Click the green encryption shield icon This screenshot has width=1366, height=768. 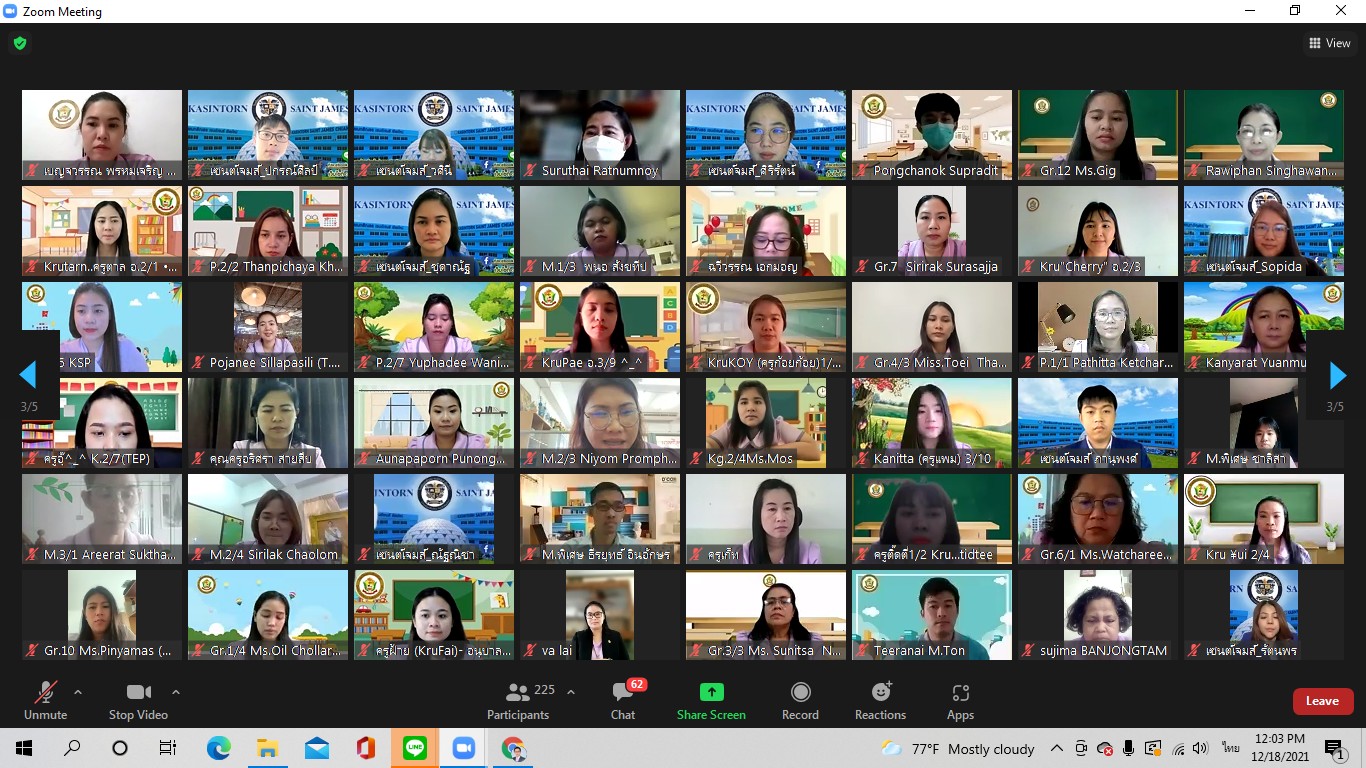point(20,43)
